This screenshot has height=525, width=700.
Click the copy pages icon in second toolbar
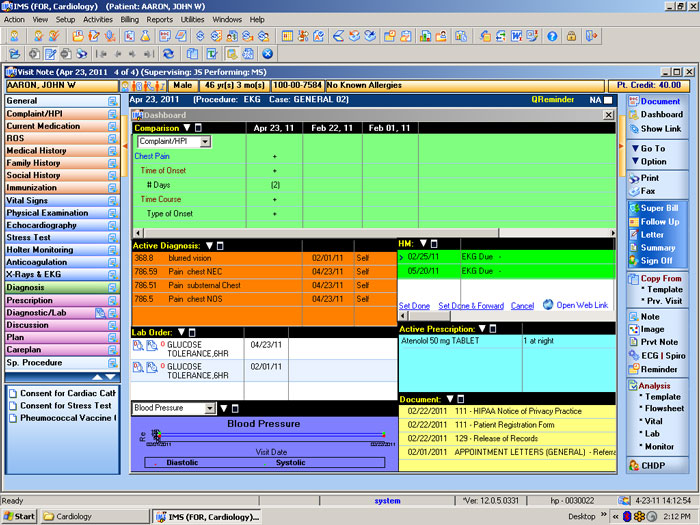pos(192,54)
